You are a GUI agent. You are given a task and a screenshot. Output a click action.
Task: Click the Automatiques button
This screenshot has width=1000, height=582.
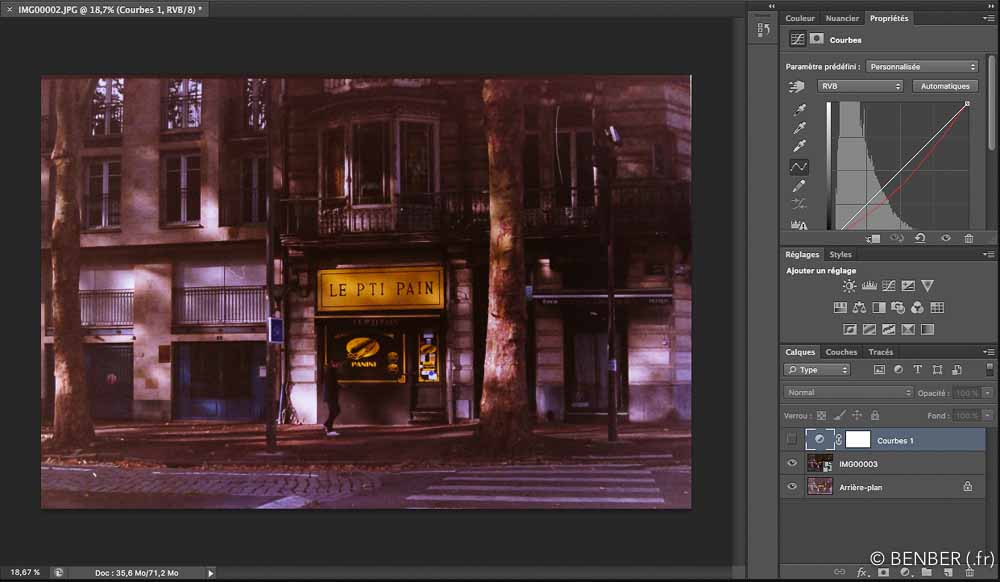pyautogui.click(x=945, y=87)
